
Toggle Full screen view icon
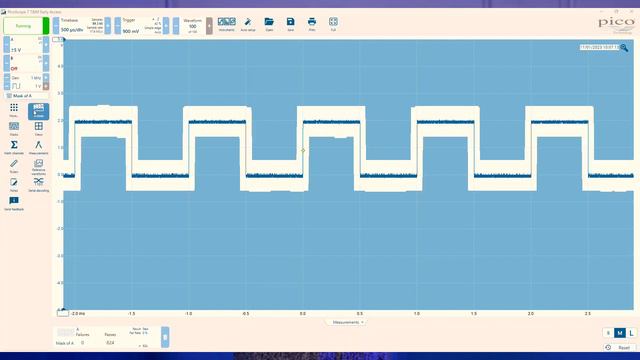click(333, 24)
